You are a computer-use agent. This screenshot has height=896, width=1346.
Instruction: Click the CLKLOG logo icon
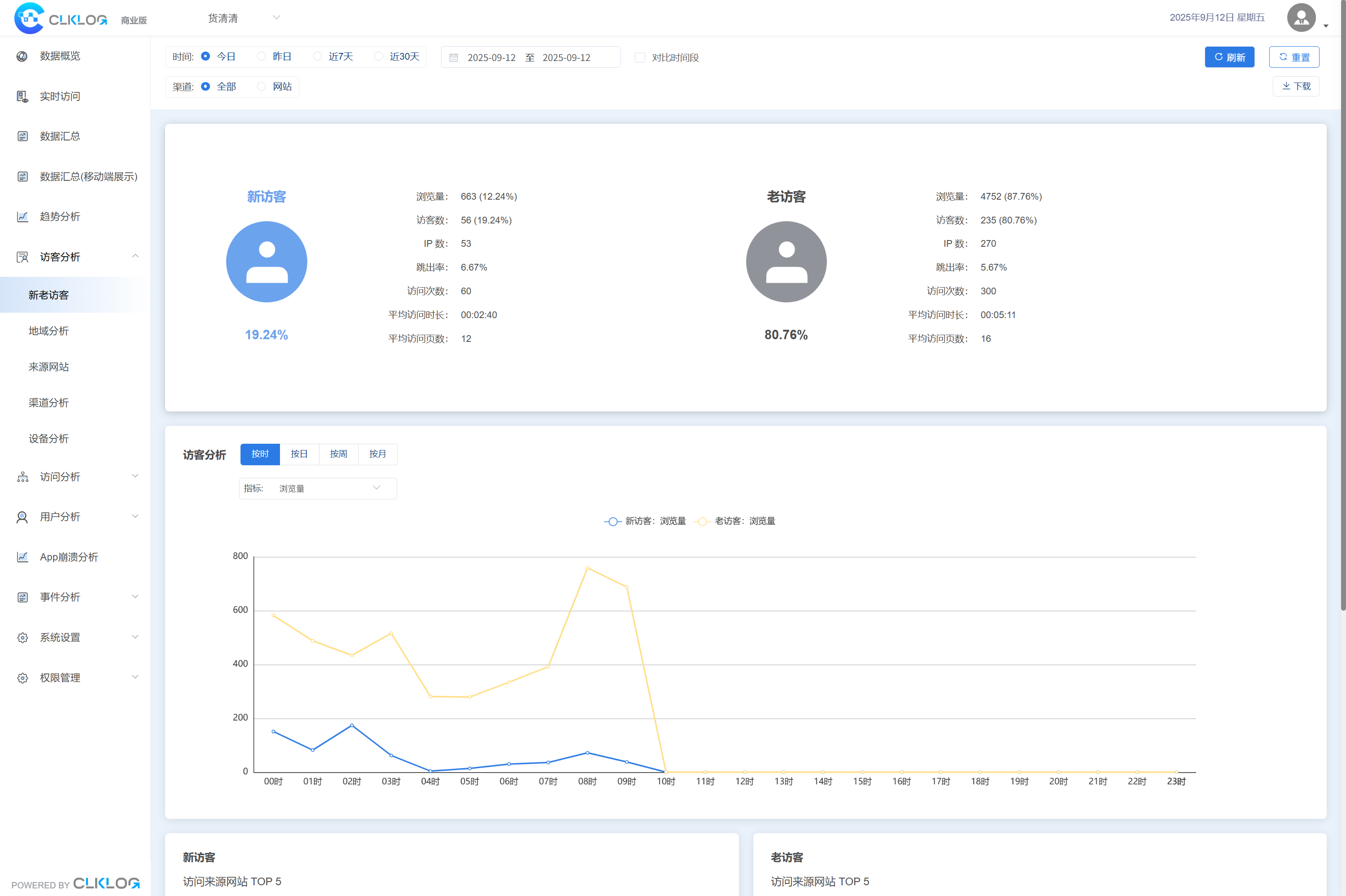[x=29, y=18]
